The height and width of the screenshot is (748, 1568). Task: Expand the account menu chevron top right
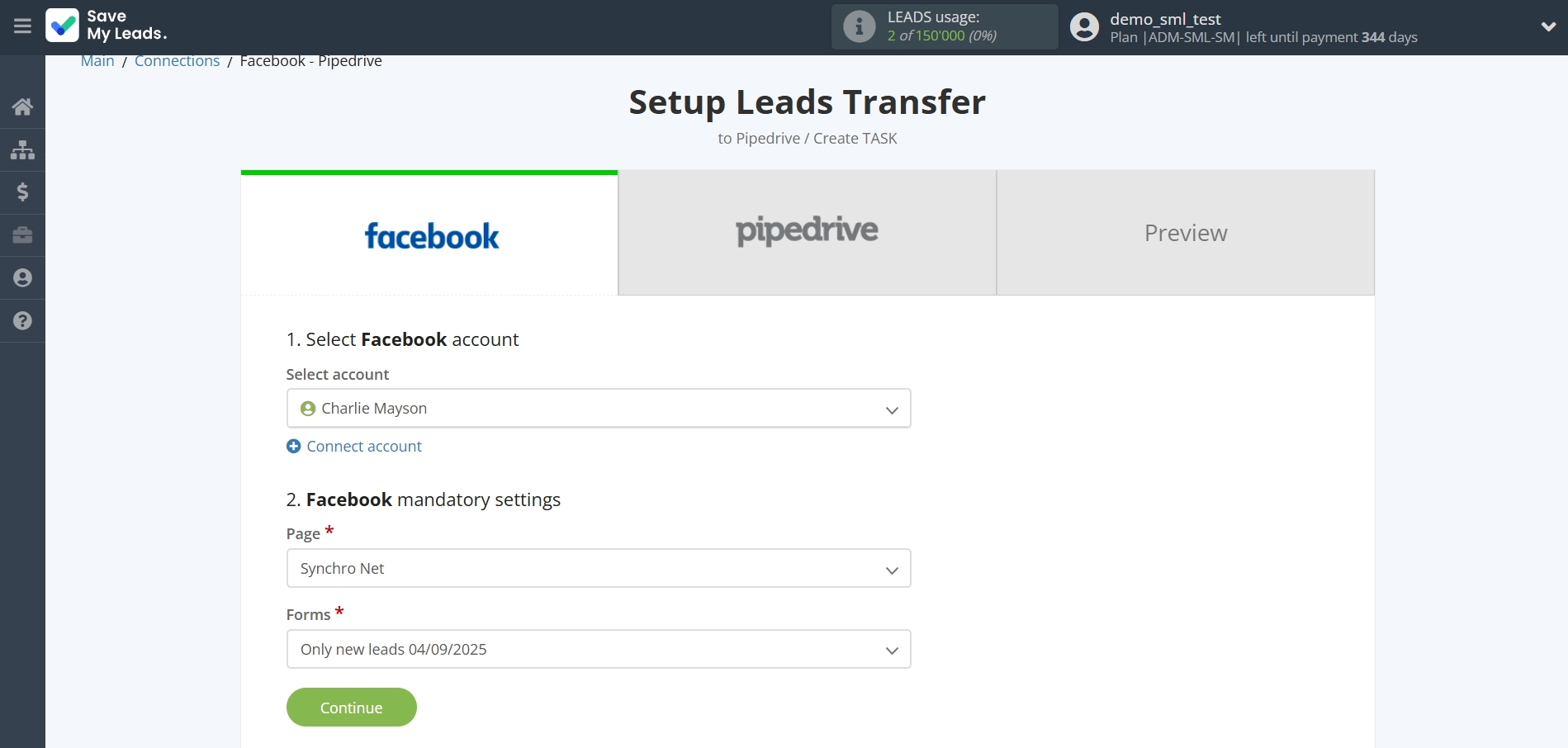click(1548, 26)
